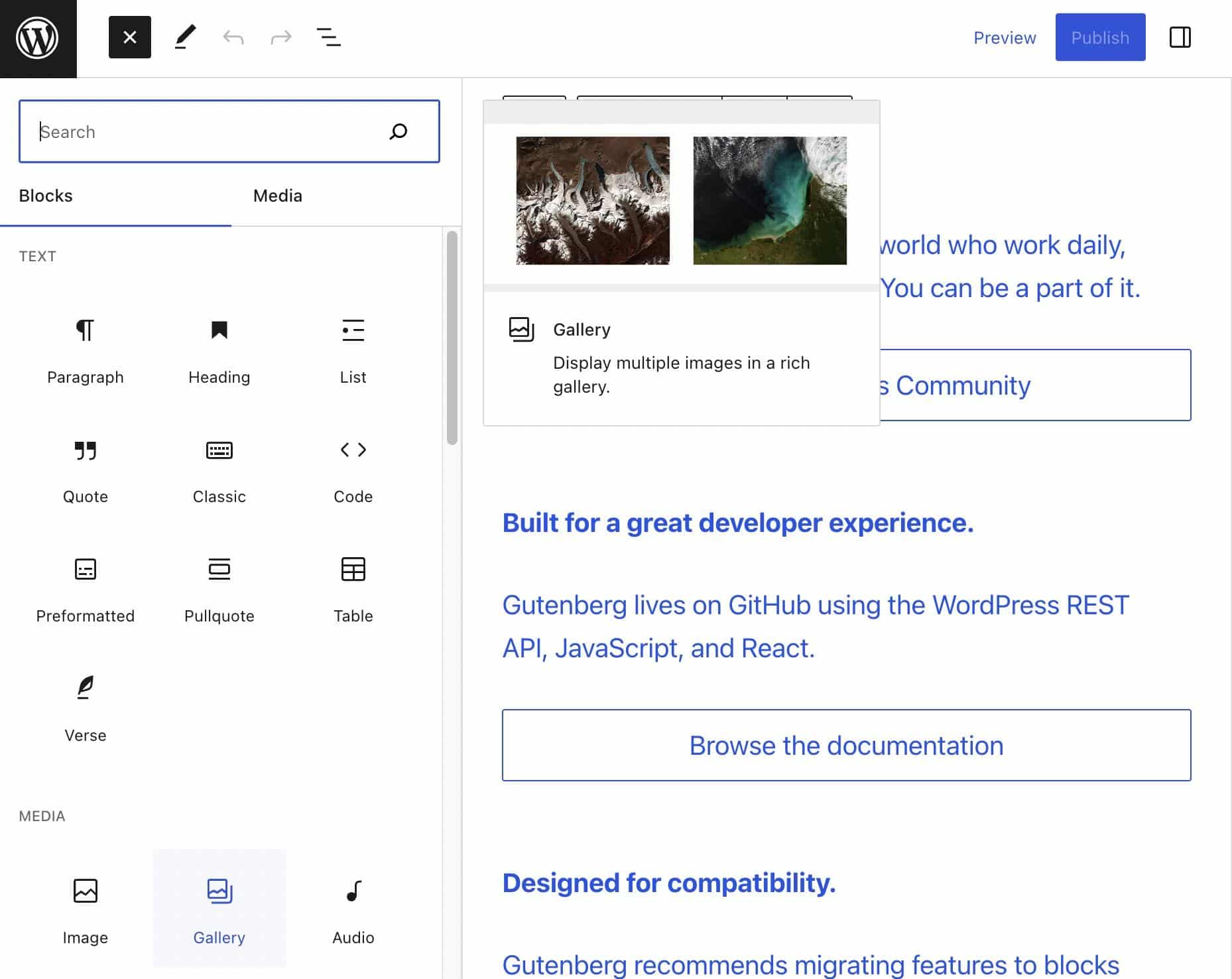Open the Document Overview list view
The width and height of the screenshot is (1232, 979).
[x=329, y=37]
